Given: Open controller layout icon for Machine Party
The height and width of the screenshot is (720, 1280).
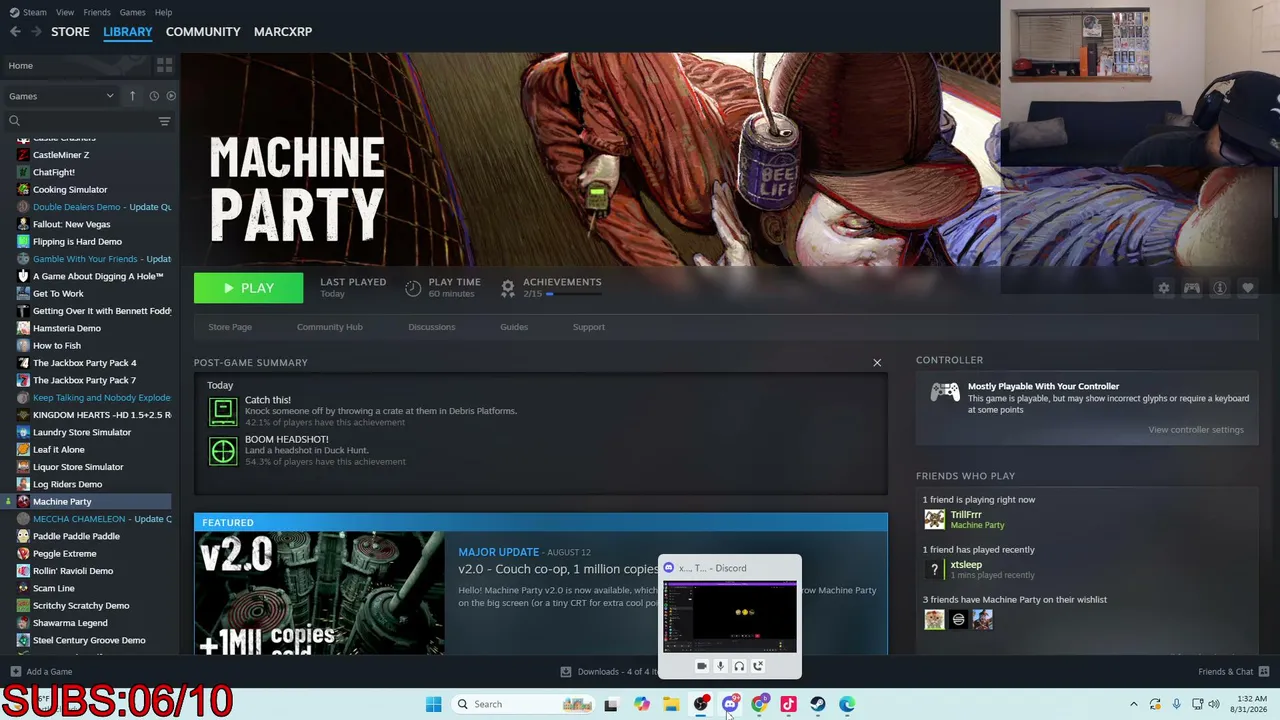Looking at the screenshot, I should click(x=1192, y=288).
